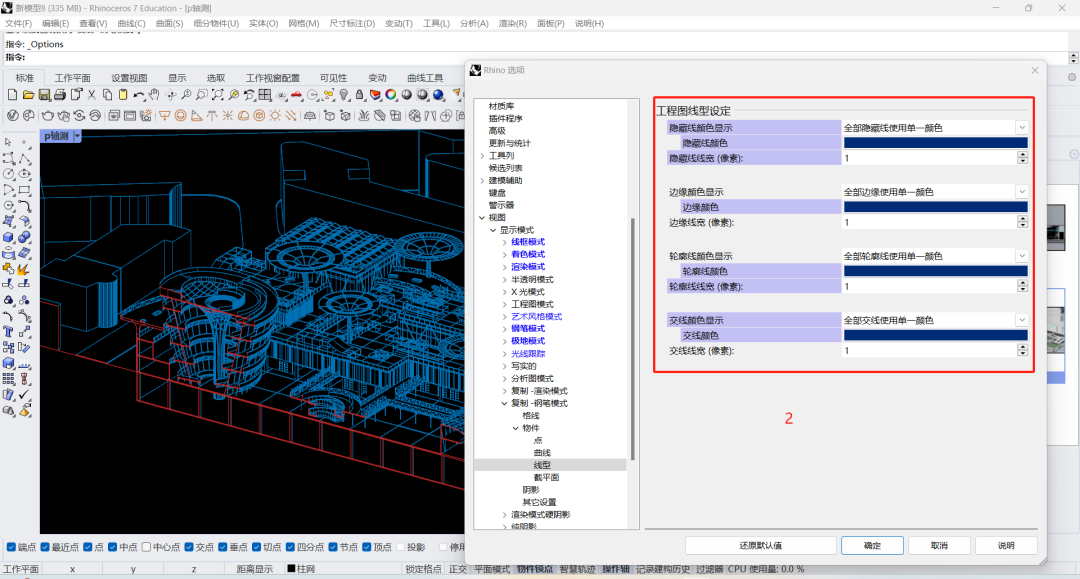
Task: Click the 隐藏线线宽 value field
Action: [x=929, y=158]
